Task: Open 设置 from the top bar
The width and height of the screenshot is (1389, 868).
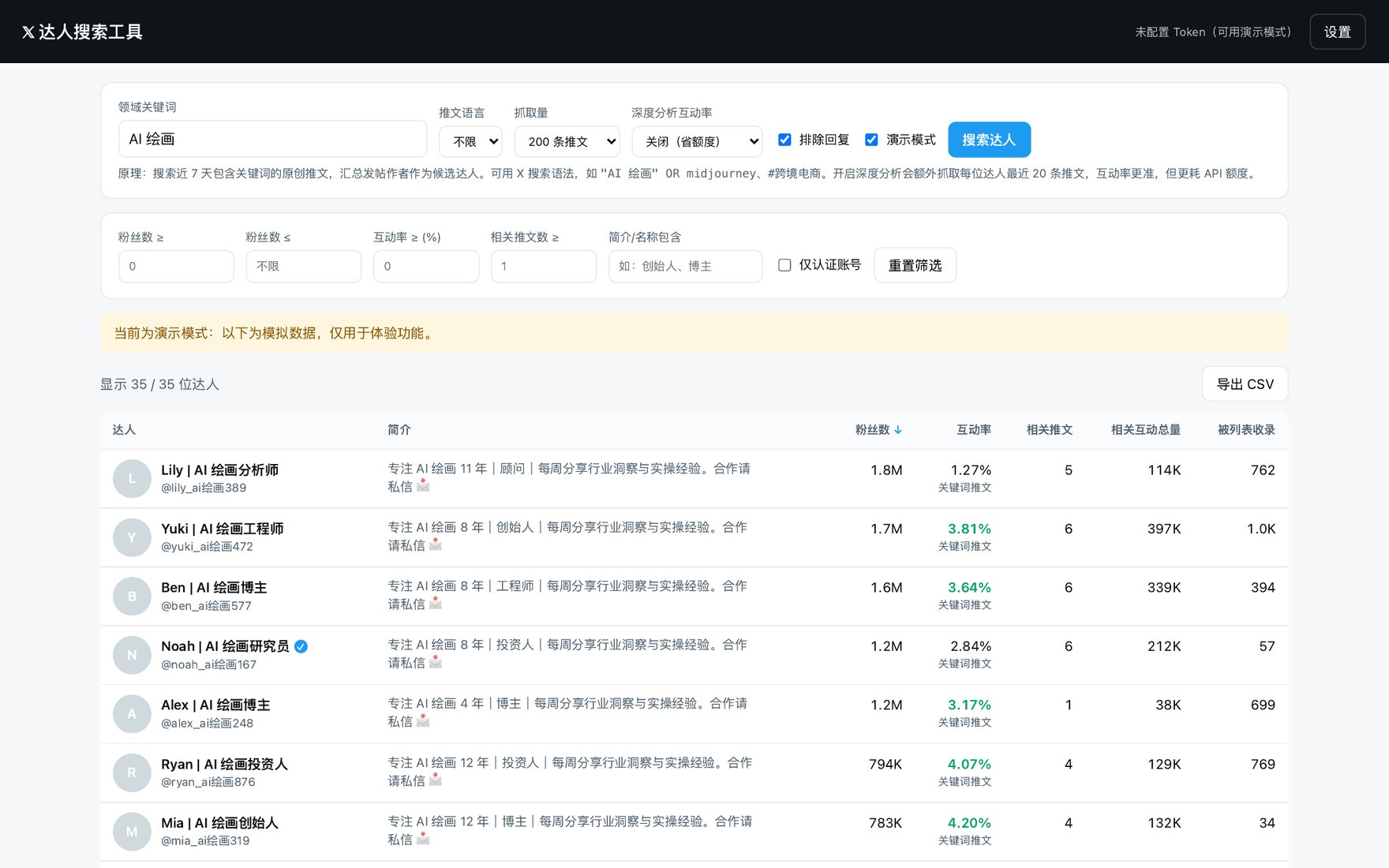Action: click(1337, 32)
